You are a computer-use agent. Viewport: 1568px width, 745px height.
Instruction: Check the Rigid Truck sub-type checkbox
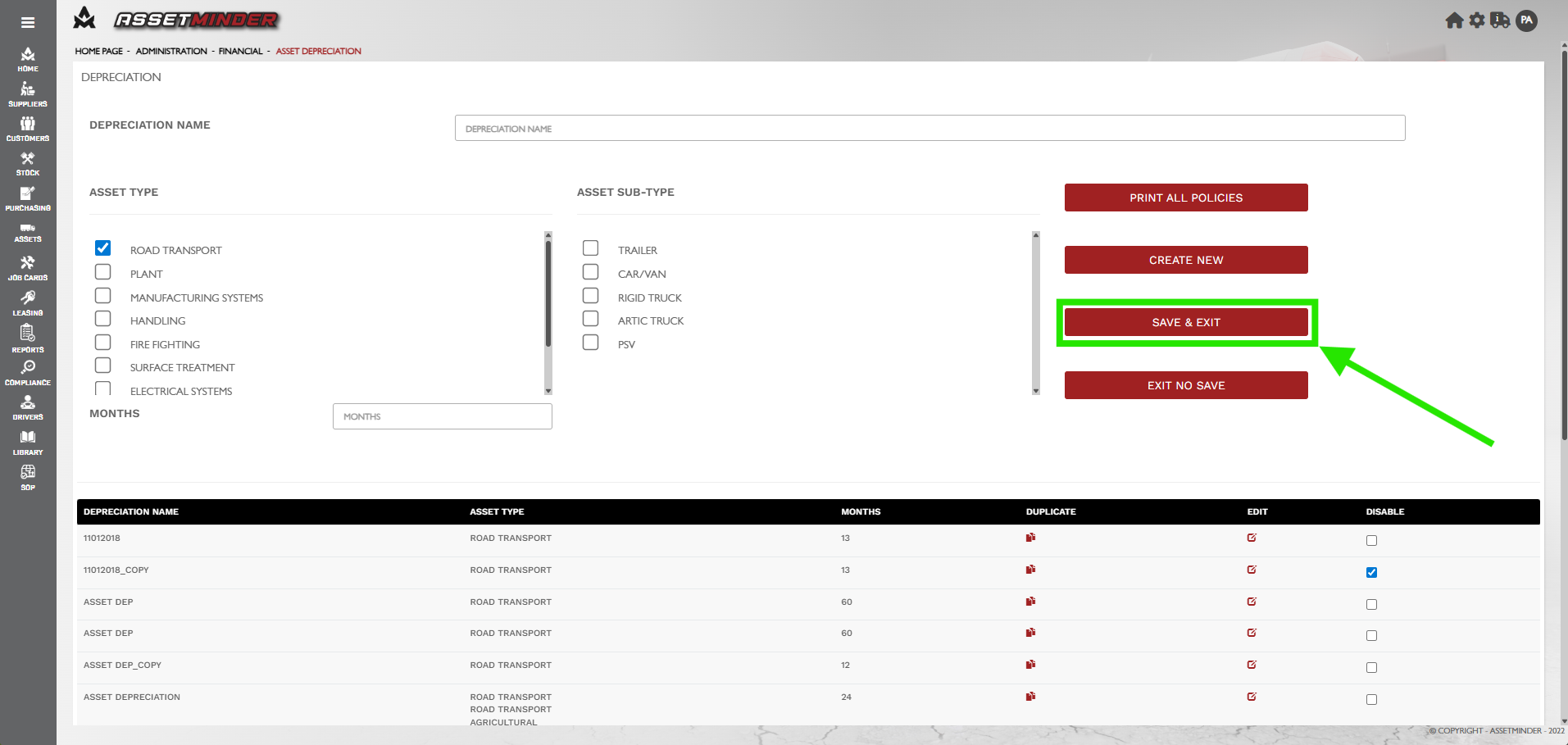click(x=591, y=296)
